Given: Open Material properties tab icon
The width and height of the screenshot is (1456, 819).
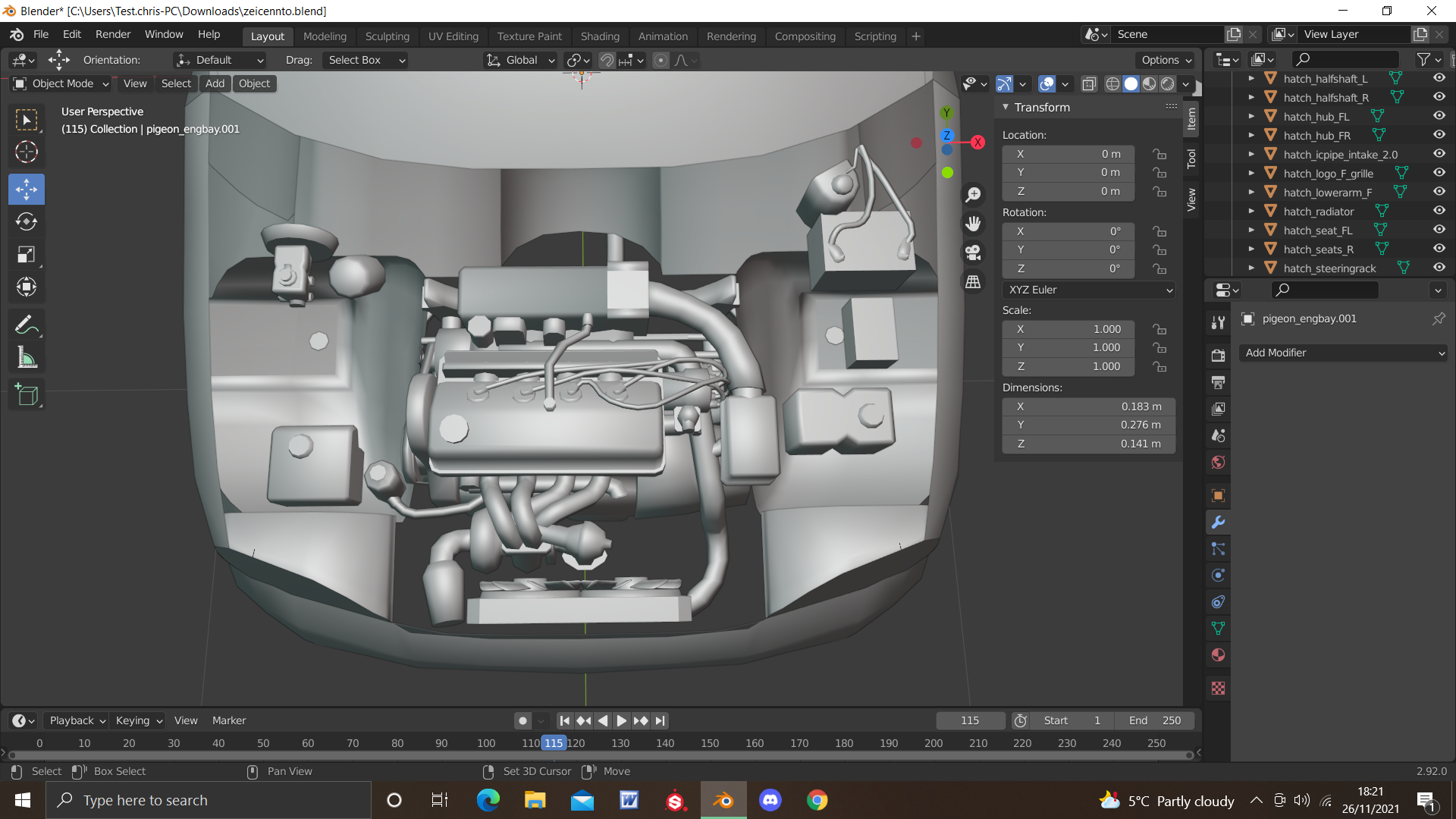Looking at the screenshot, I should coord(1219,655).
